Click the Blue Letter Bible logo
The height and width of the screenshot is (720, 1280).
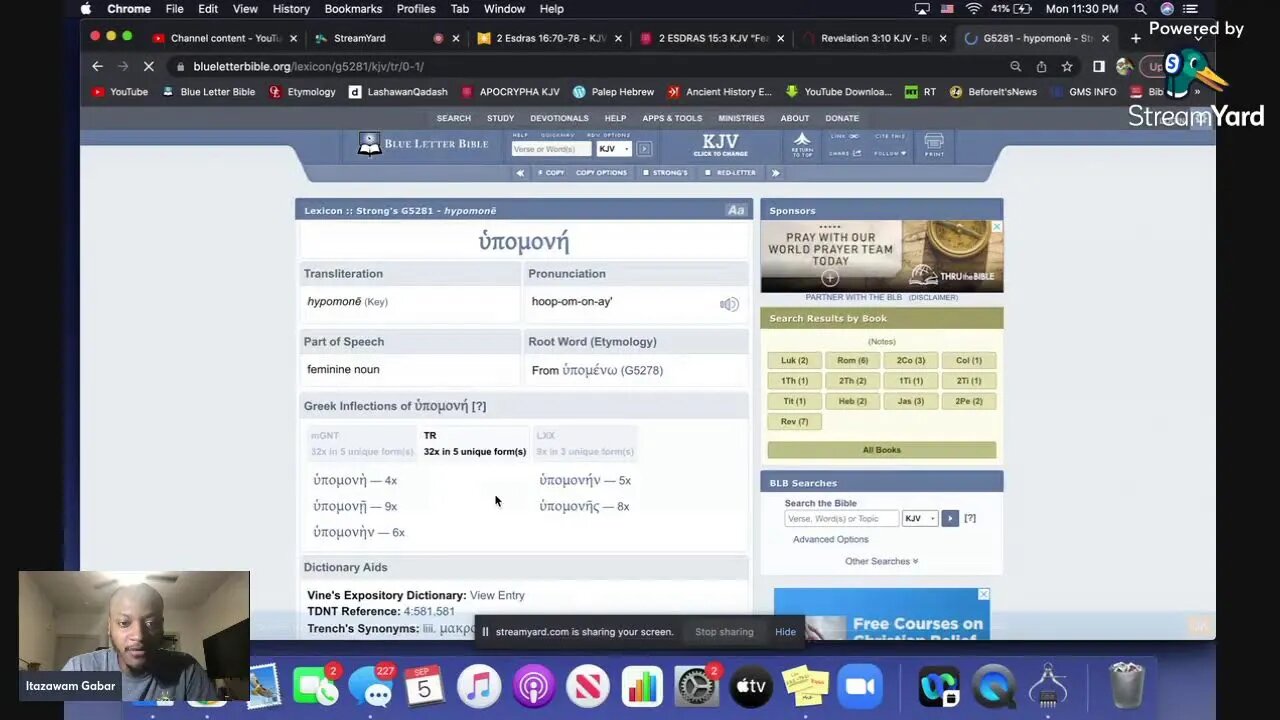423,145
